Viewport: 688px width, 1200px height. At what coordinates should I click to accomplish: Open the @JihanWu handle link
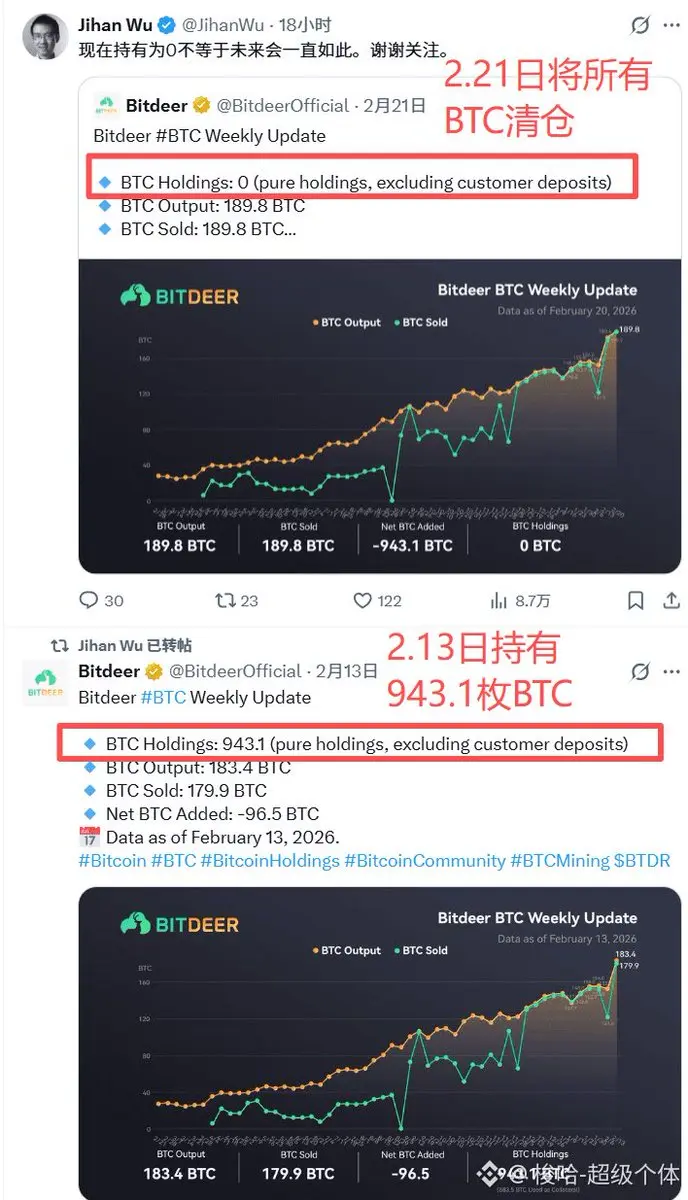pyautogui.click(x=223, y=25)
